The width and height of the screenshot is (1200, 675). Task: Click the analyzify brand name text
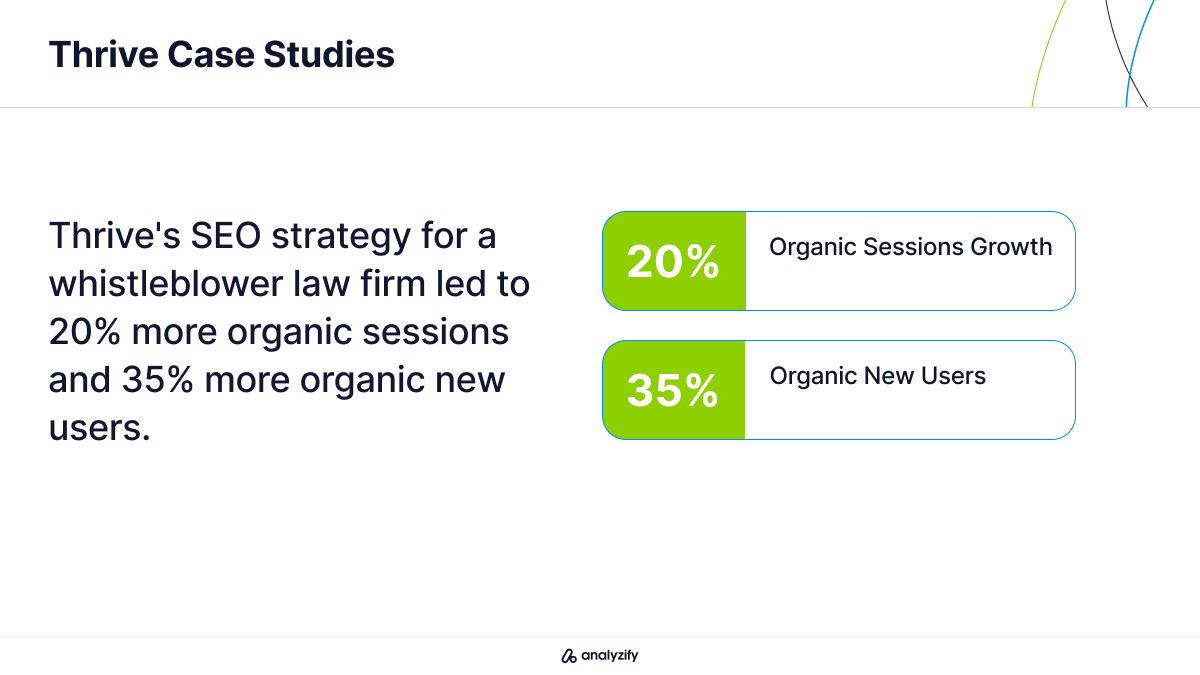(x=609, y=656)
